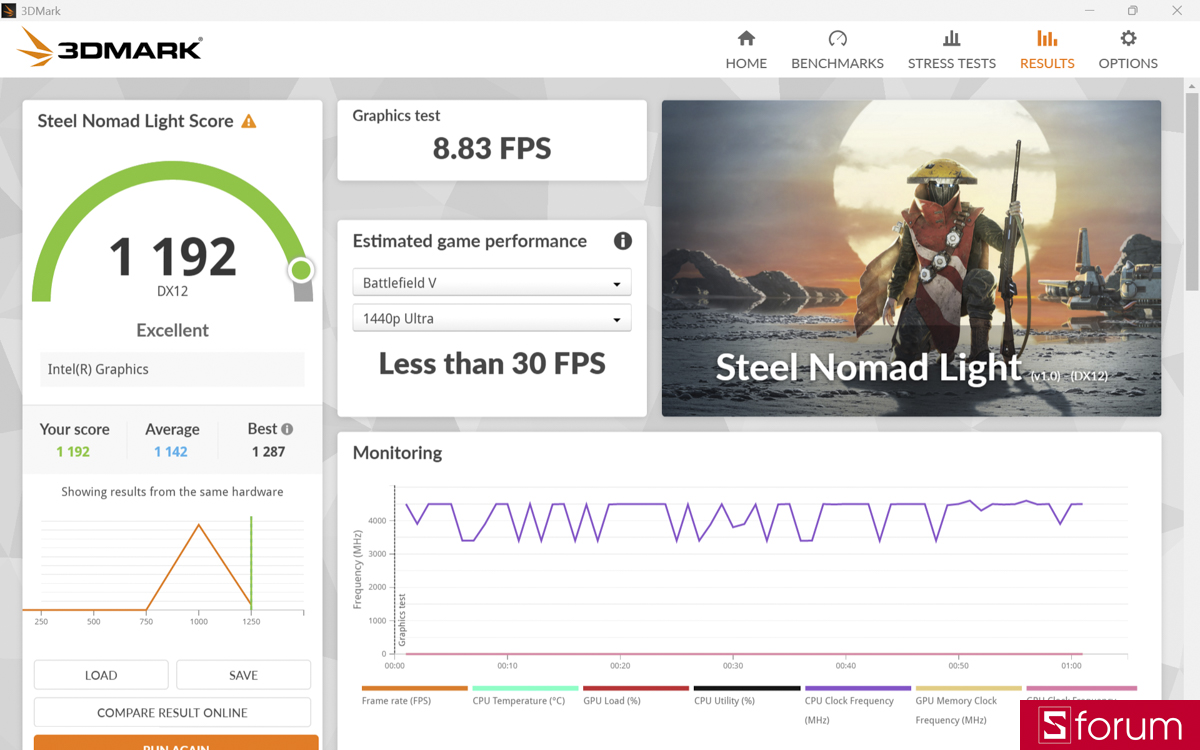Click the orange RUN AGAIN button
Screen dimensions: 1200x750
(x=176, y=743)
